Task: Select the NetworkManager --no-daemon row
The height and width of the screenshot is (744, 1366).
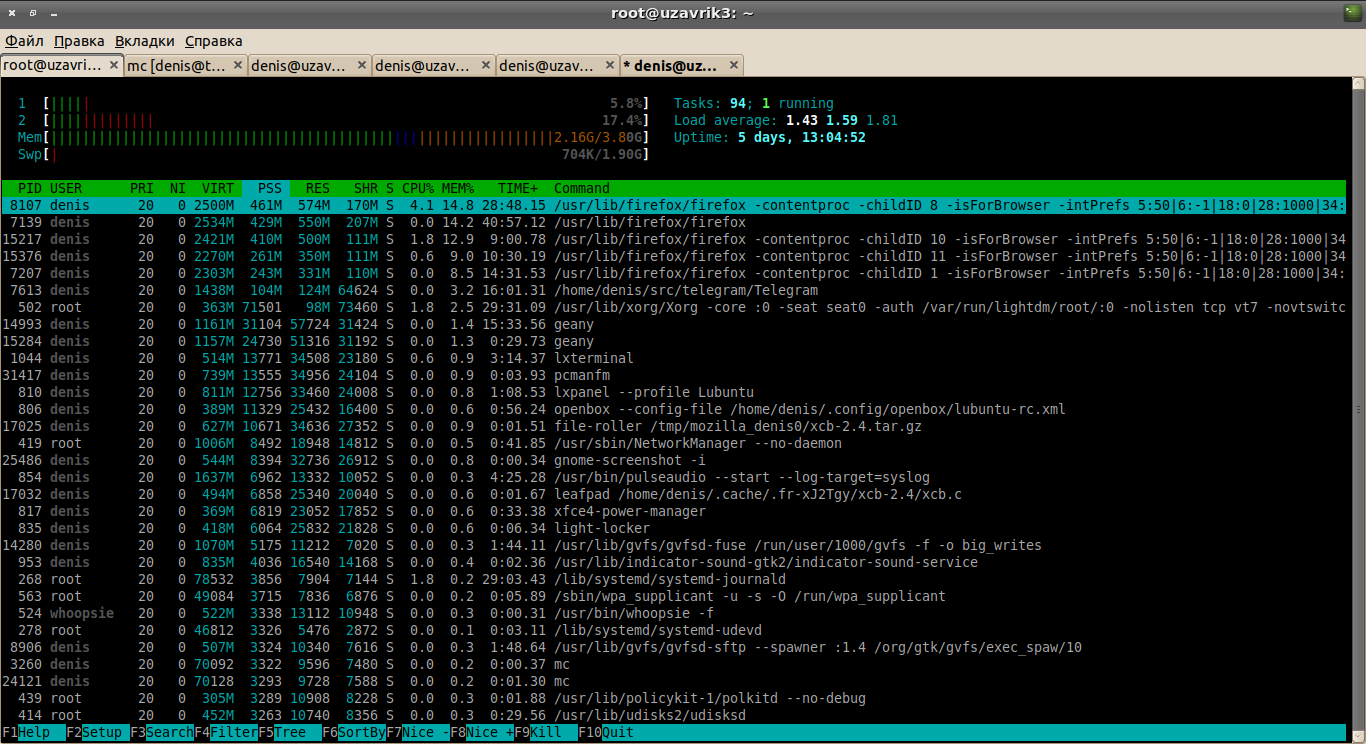Action: pyautogui.click(x=673, y=443)
